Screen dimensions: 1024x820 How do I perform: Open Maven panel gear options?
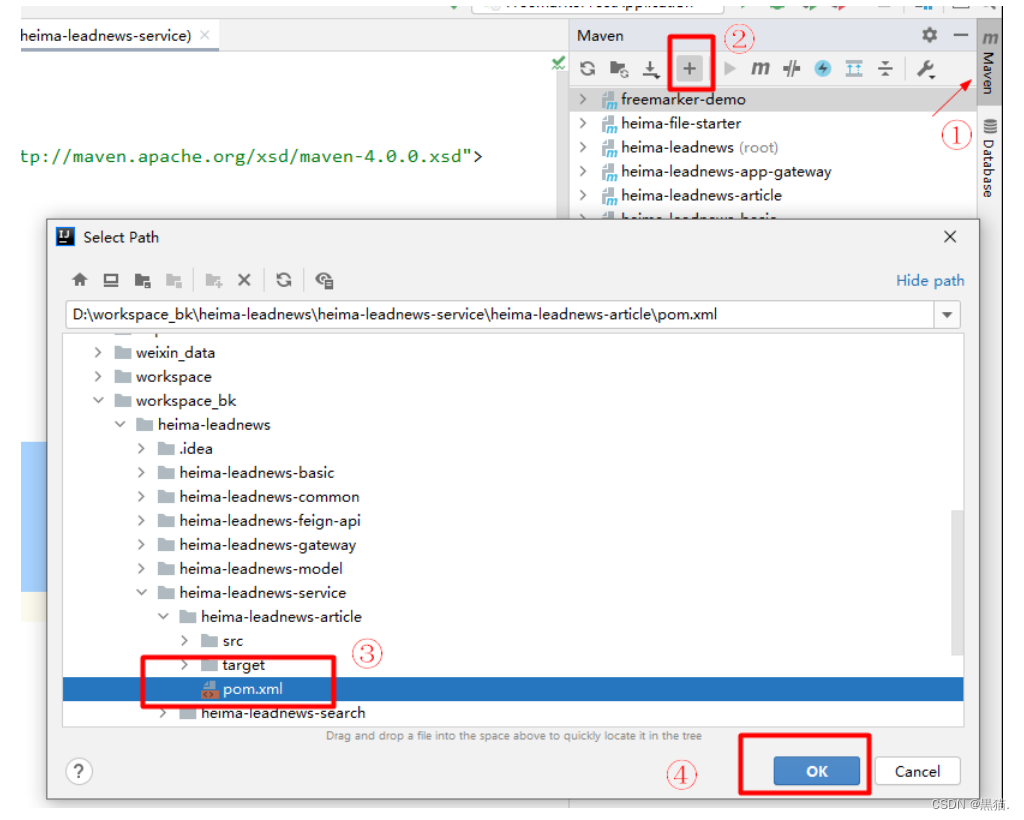point(929,35)
